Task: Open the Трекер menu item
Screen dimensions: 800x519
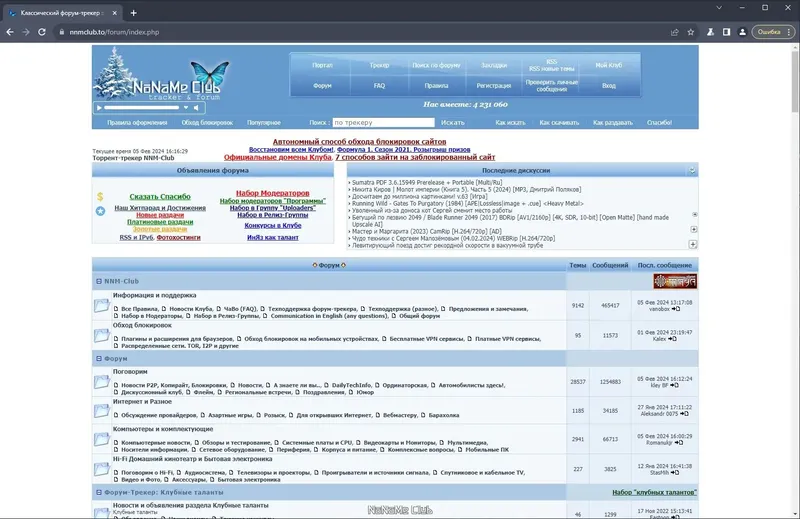Action: click(x=379, y=65)
